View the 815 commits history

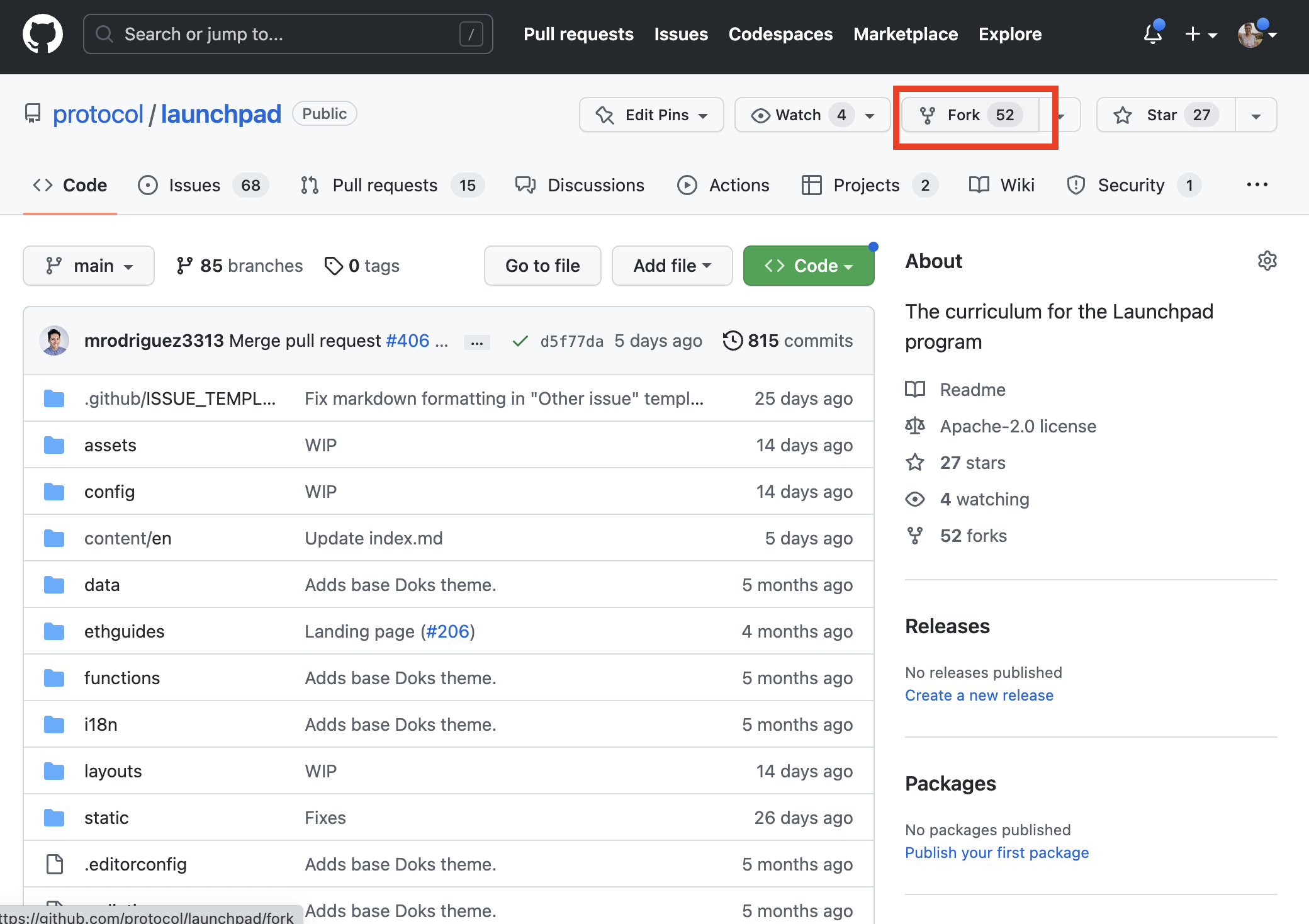[788, 341]
